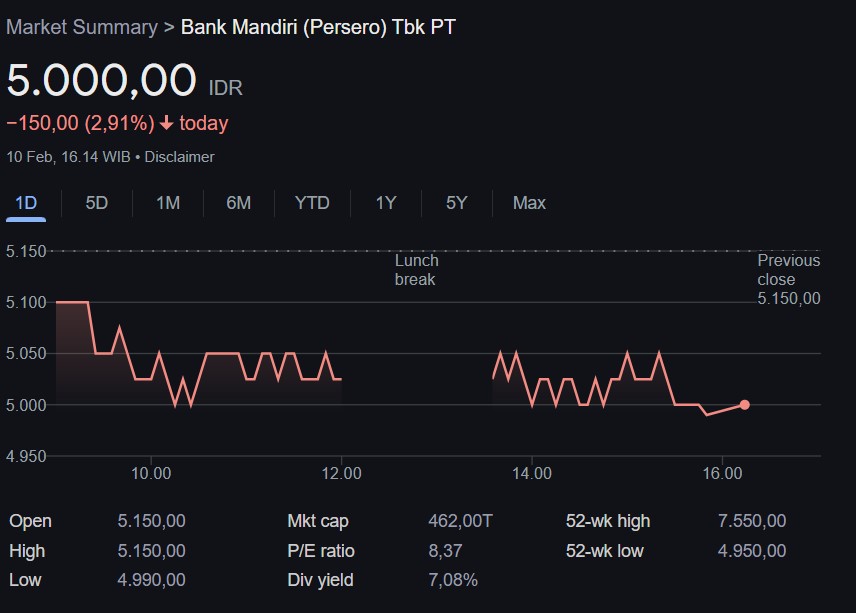Open the Disclaimer link
This screenshot has width=856, height=613.
[180, 157]
